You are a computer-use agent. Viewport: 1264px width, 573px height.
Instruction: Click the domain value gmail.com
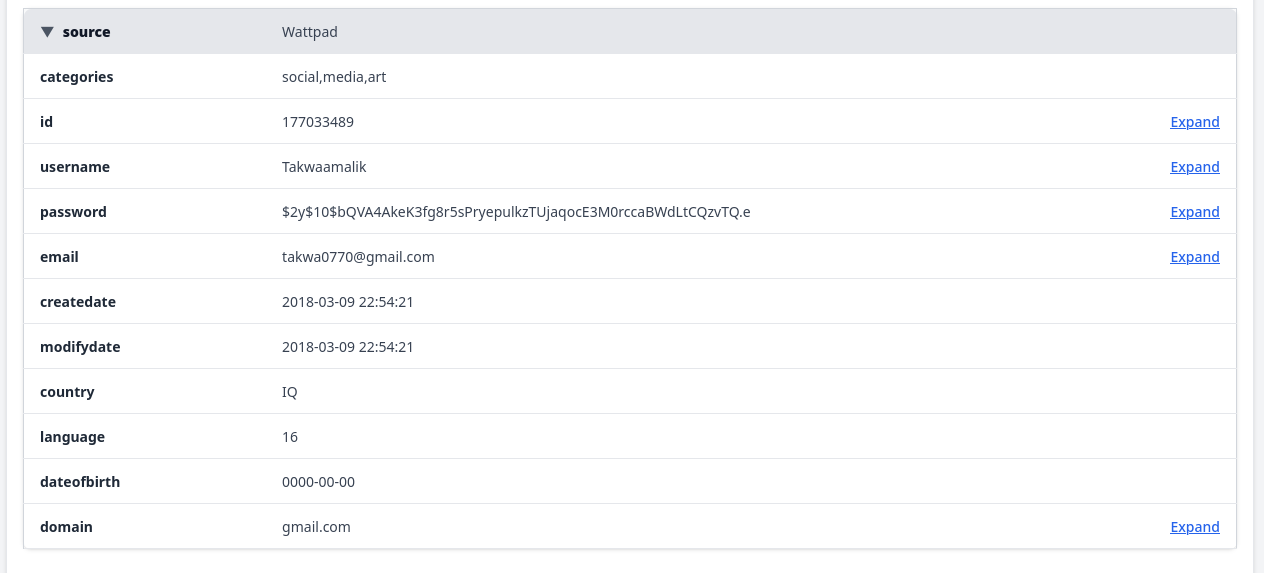pyautogui.click(x=316, y=527)
